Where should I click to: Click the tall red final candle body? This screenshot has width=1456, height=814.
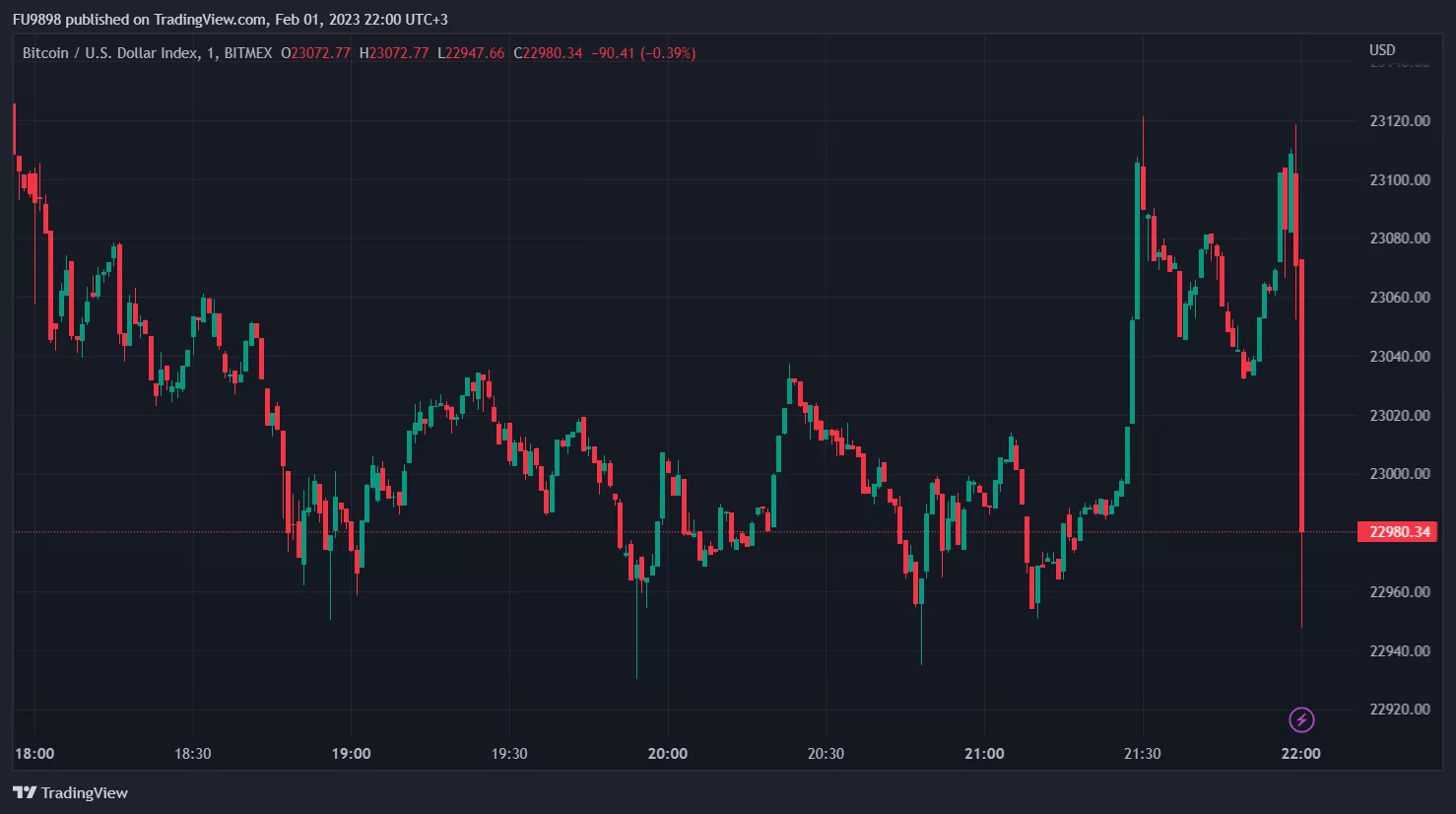1302,394
